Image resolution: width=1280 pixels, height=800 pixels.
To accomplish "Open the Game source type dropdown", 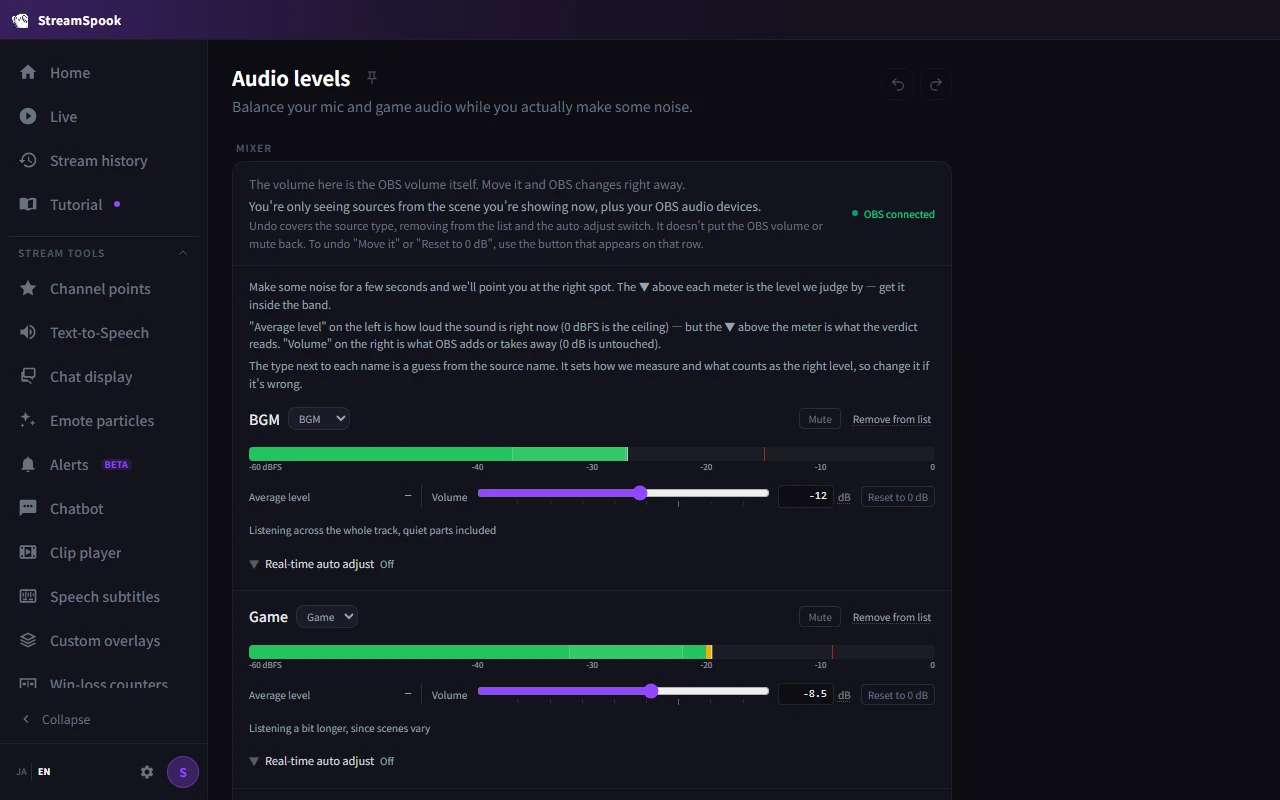I will pos(327,617).
